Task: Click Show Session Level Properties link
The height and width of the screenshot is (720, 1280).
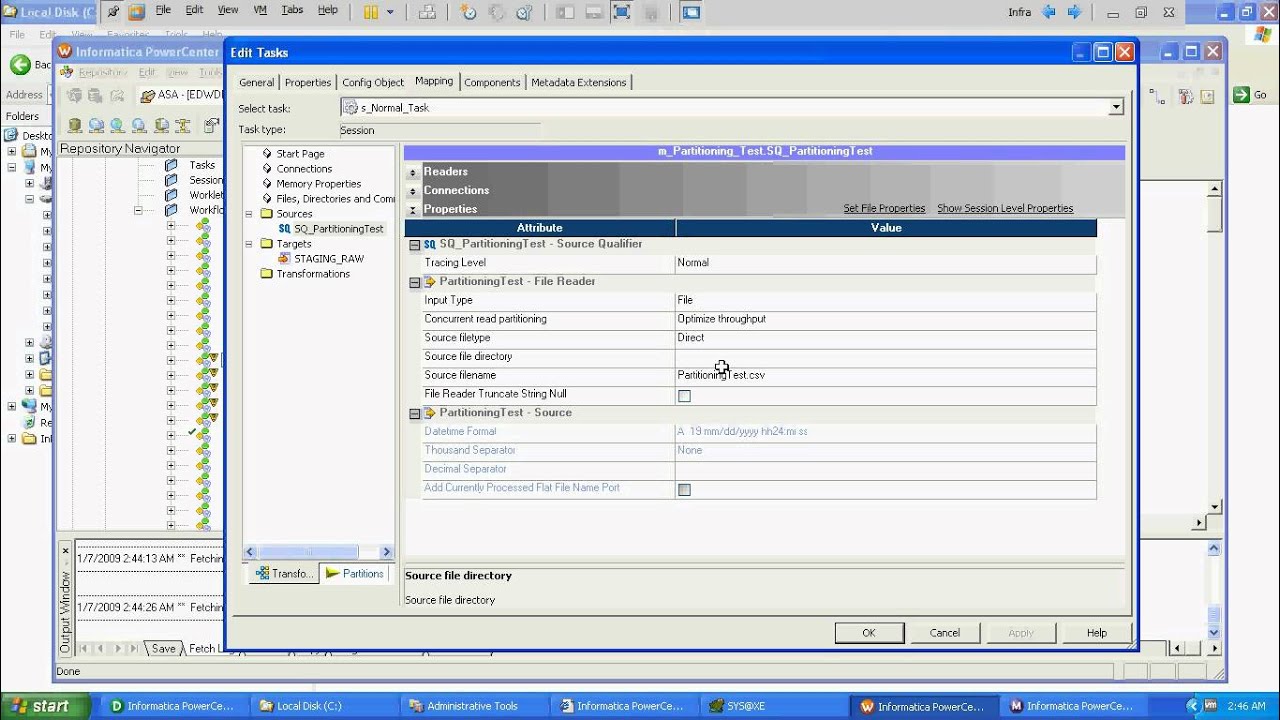Action: (x=1005, y=208)
